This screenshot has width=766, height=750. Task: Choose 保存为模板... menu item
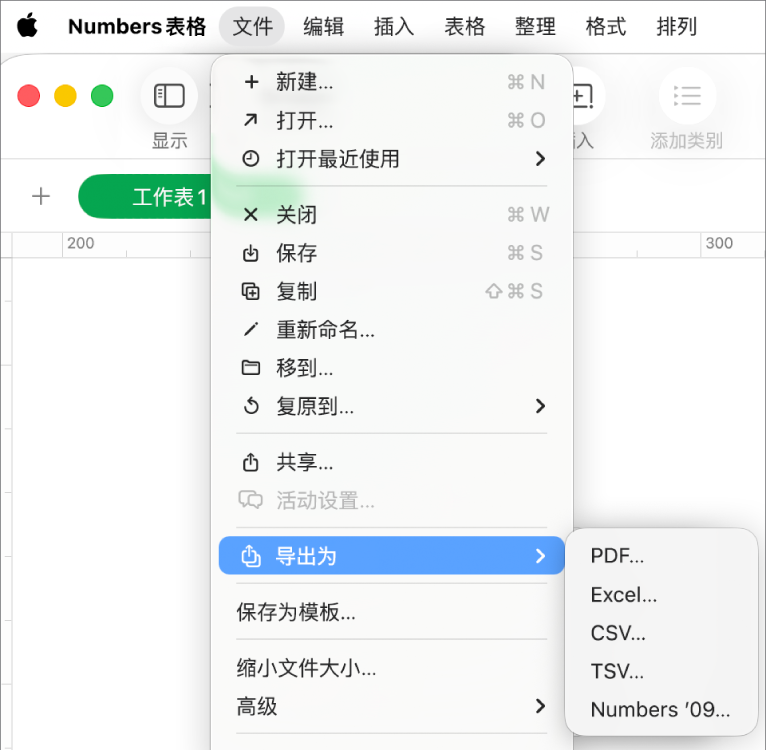[x=392, y=612]
